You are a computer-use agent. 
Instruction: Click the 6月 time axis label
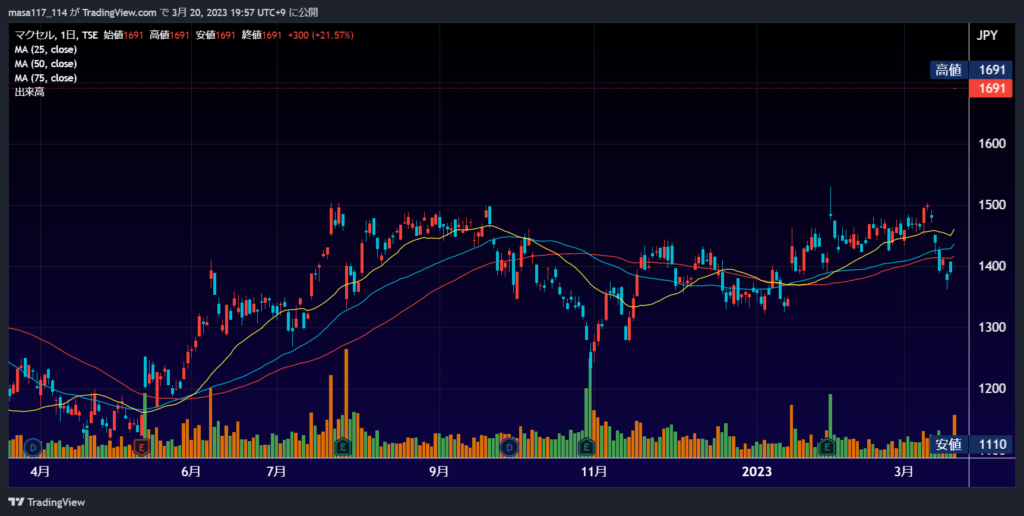[191, 472]
